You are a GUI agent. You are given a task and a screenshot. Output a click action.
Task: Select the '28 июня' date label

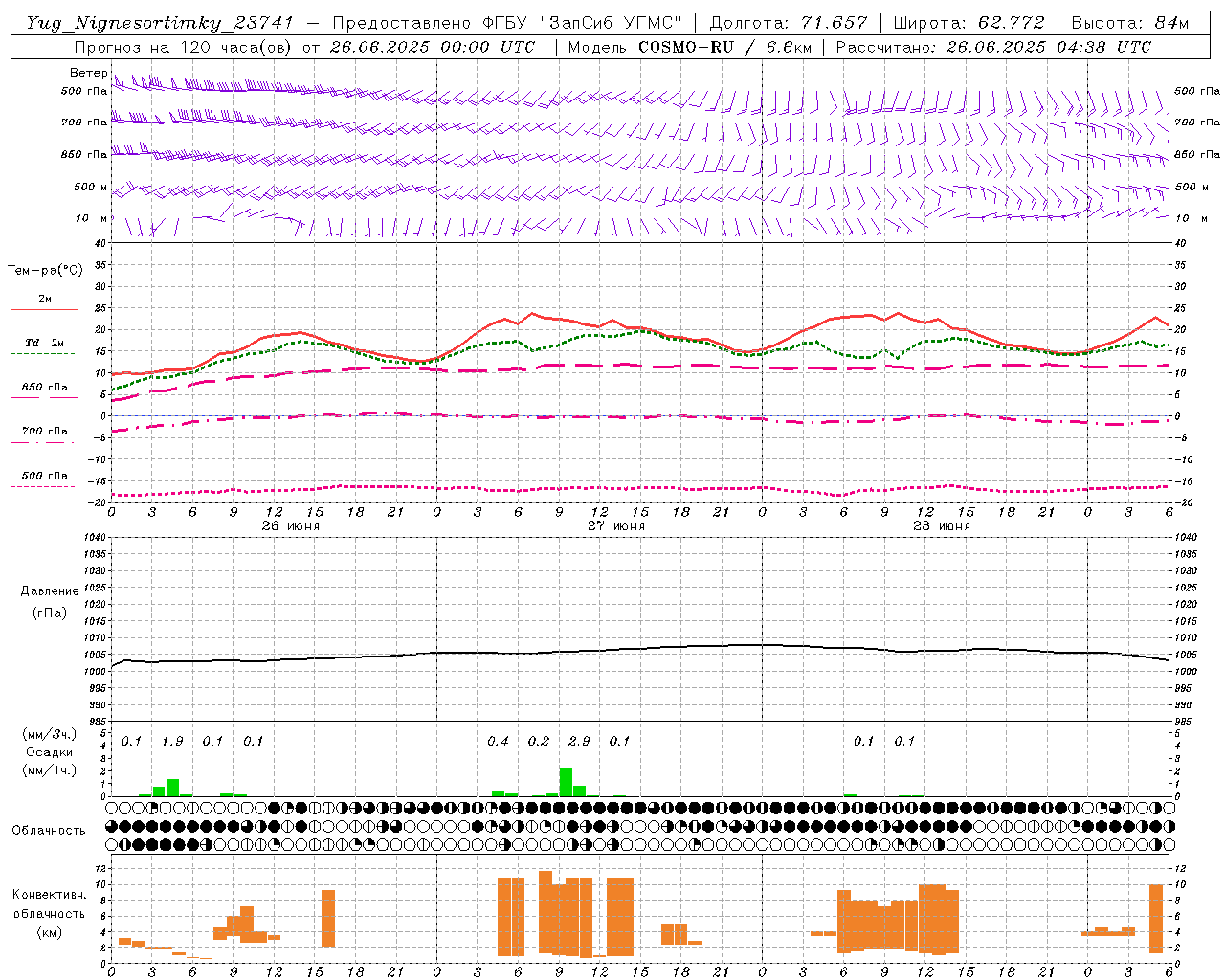tap(942, 526)
